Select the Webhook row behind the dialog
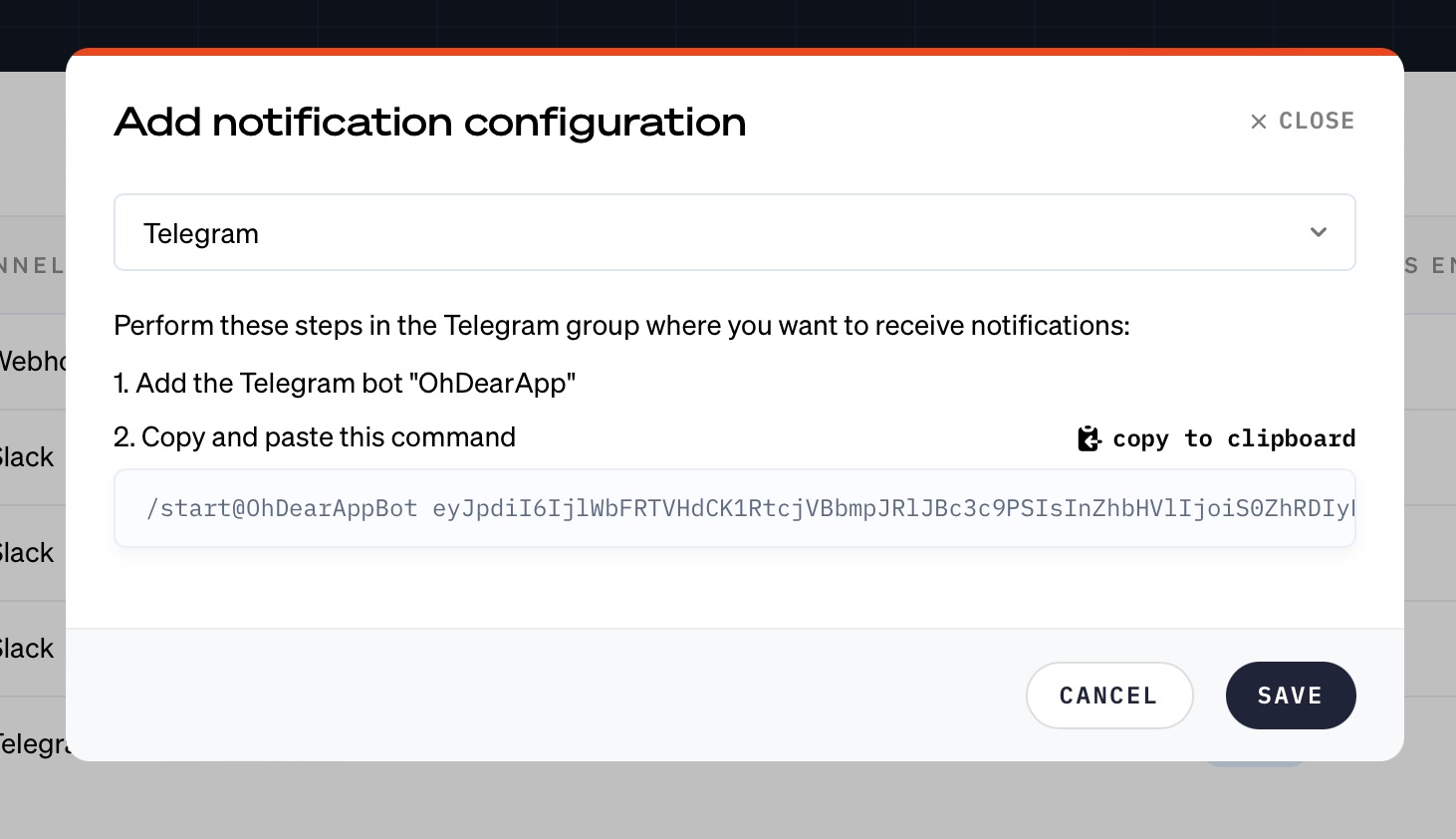Image resolution: width=1456 pixels, height=839 pixels. [32, 361]
